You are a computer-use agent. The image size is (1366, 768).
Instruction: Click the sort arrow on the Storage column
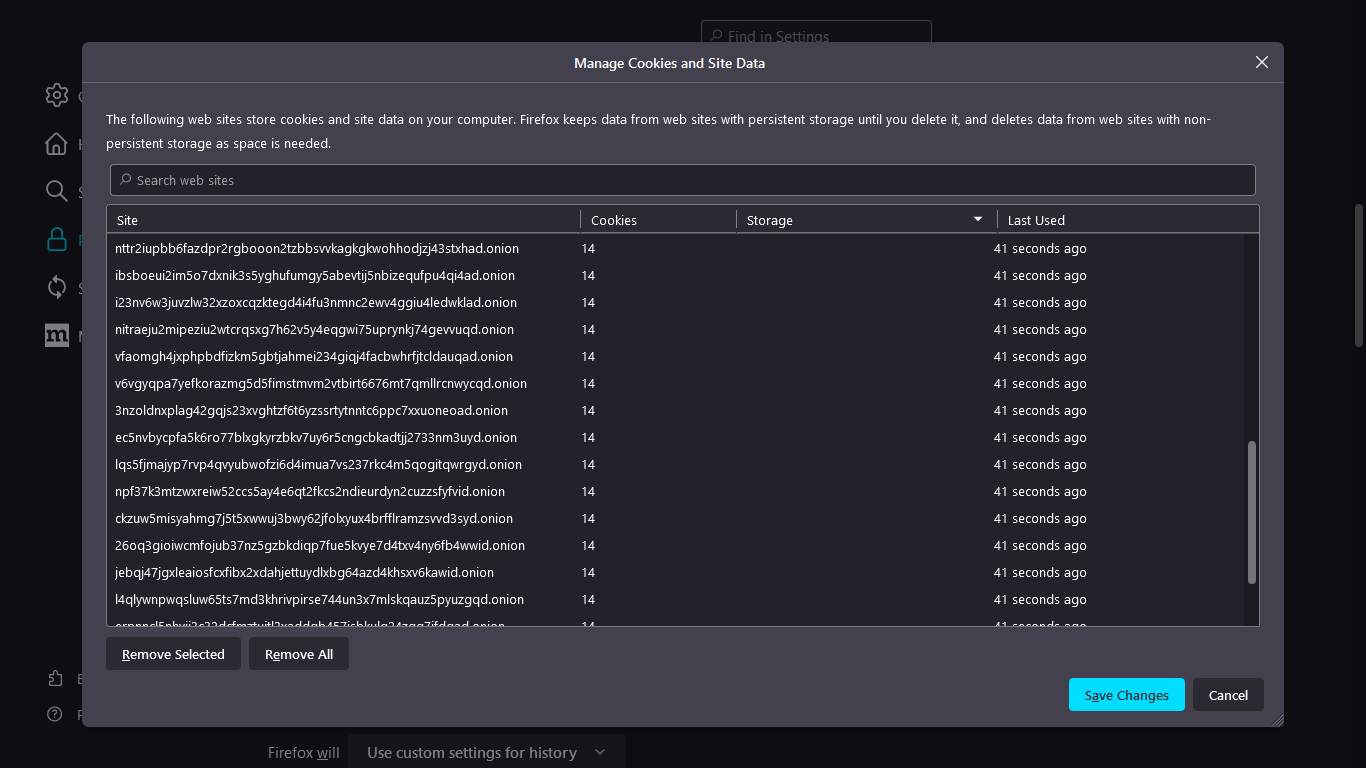pos(978,218)
